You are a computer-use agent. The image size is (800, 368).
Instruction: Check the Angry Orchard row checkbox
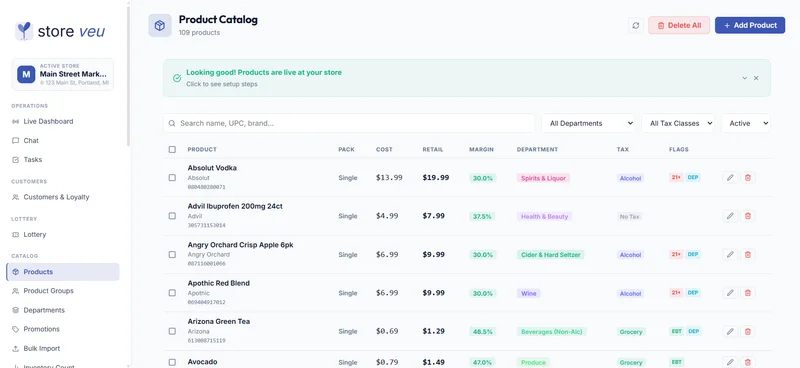point(172,254)
